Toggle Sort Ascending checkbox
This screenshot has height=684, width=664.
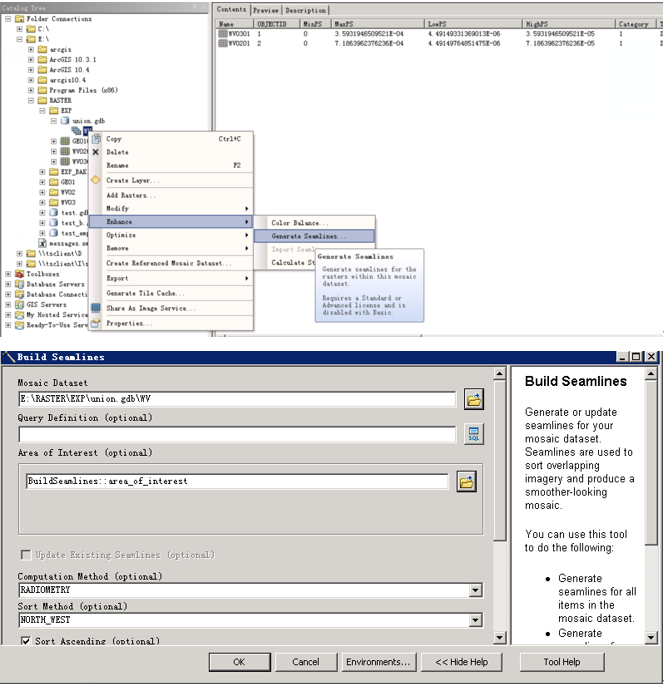(x=26, y=641)
